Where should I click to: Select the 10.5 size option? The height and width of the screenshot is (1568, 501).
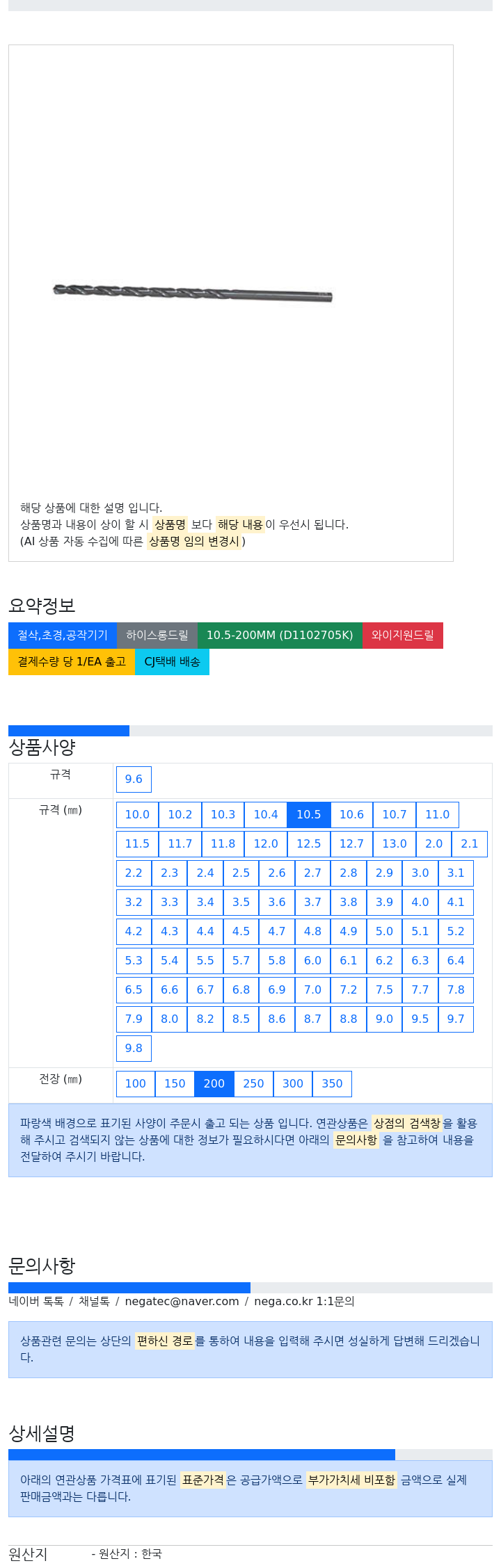click(308, 814)
